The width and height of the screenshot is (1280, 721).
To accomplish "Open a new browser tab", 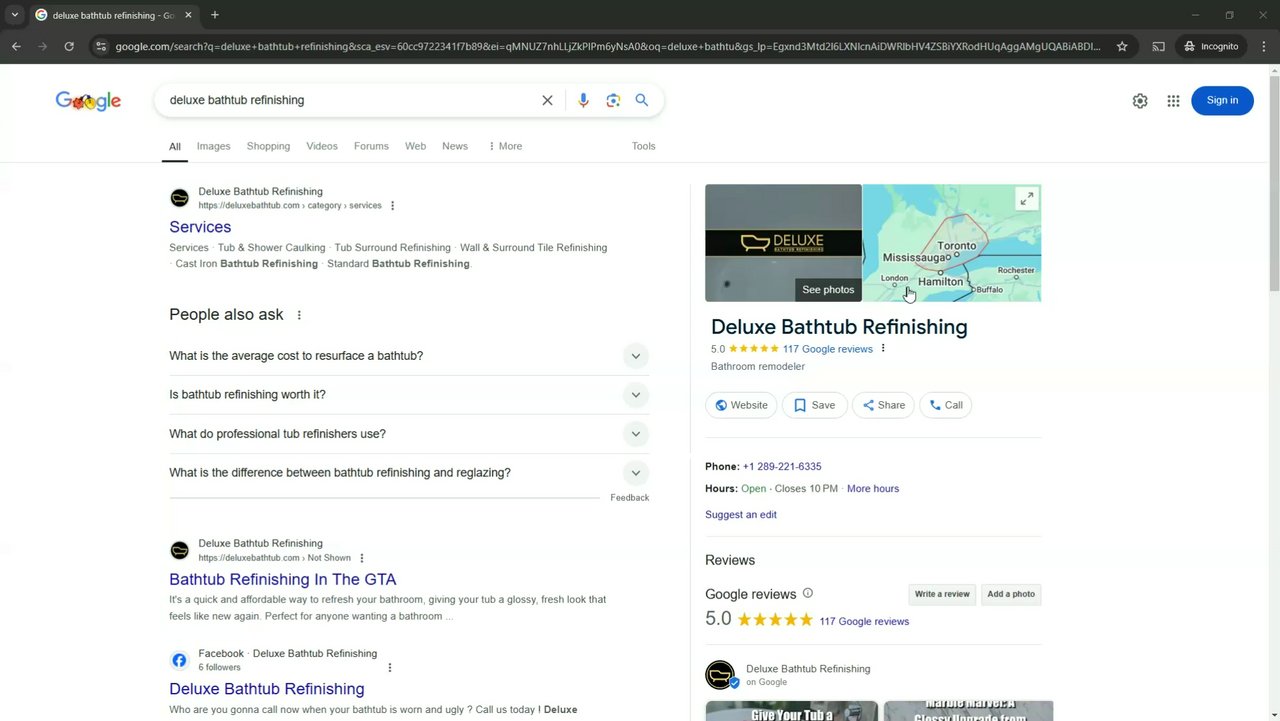I will tap(215, 15).
